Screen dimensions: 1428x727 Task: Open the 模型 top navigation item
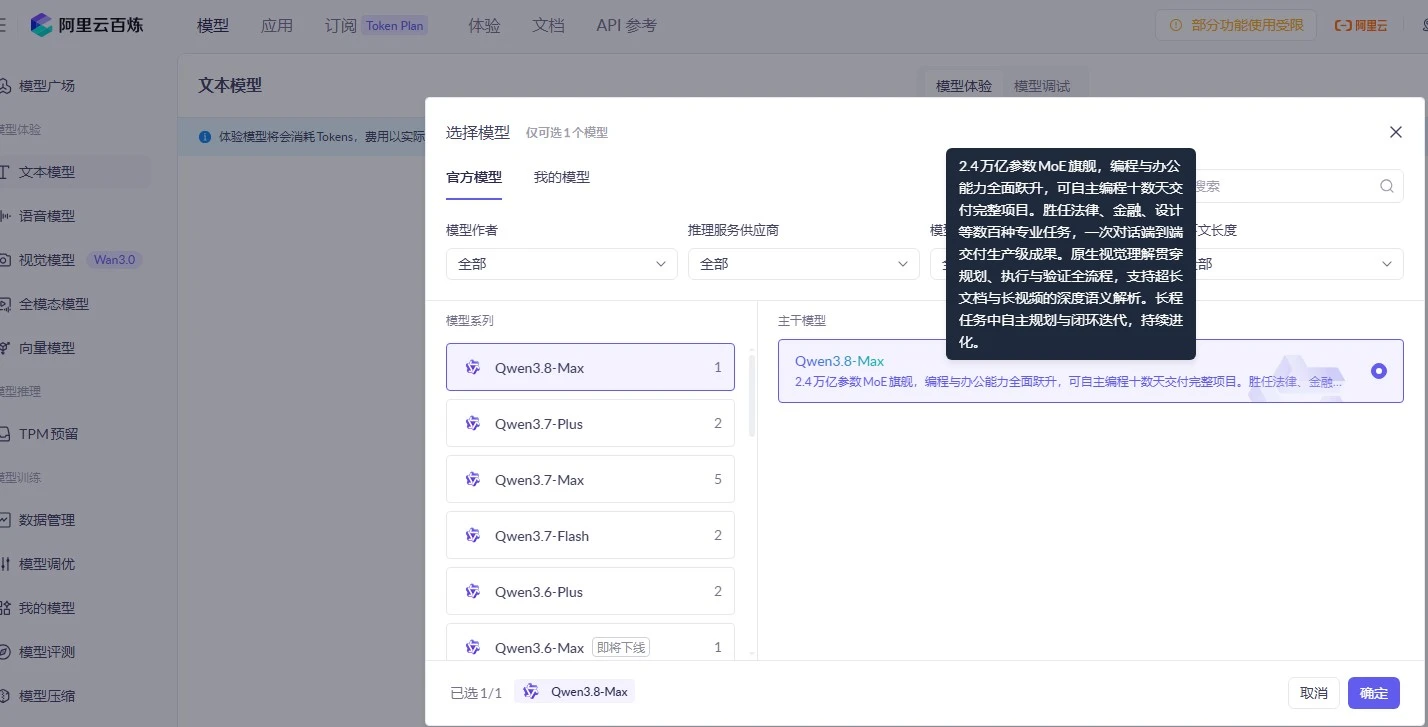pos(213,26)
